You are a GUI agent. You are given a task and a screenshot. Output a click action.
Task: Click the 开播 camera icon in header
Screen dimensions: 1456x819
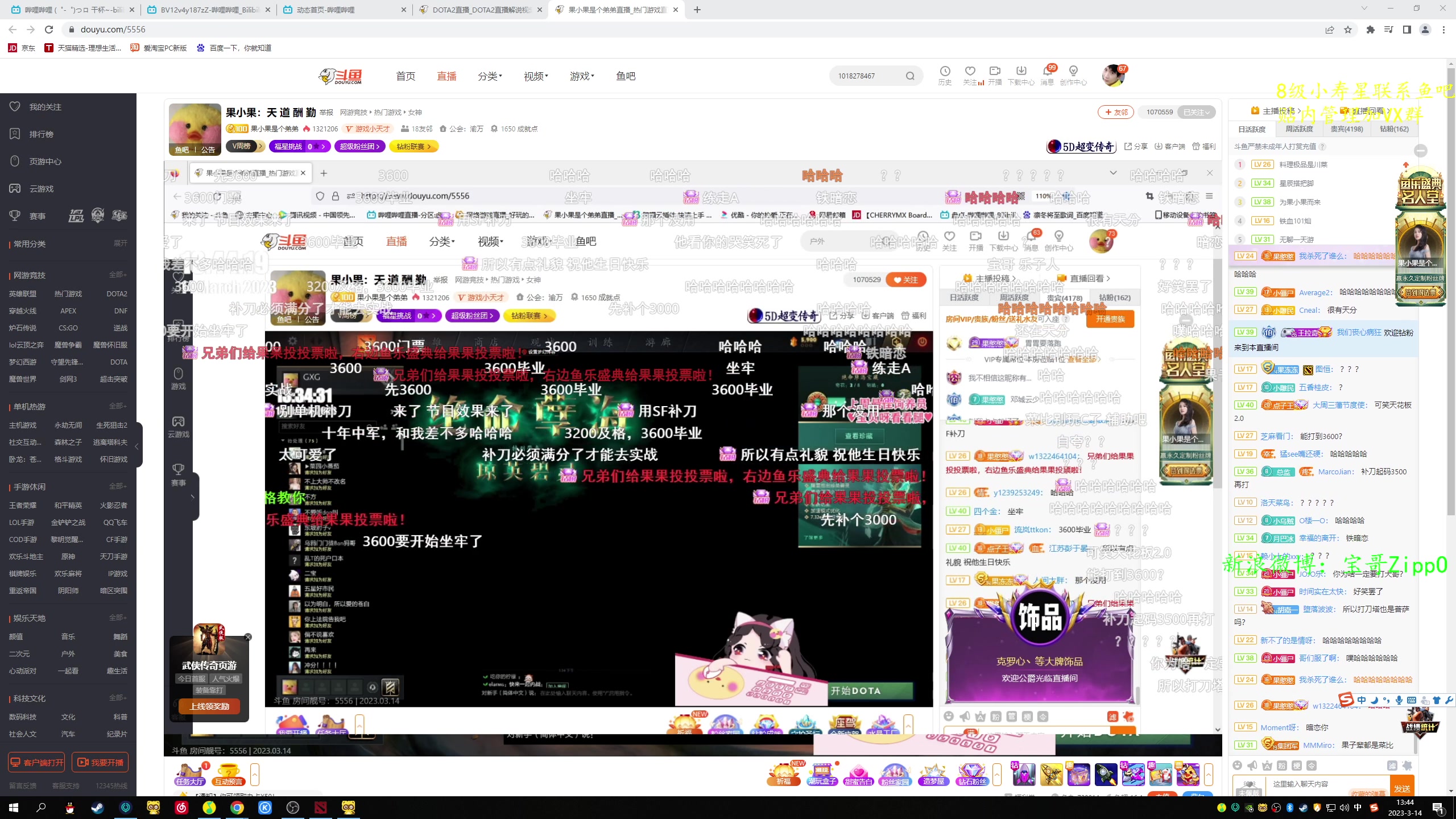click(x=995, y=71)
